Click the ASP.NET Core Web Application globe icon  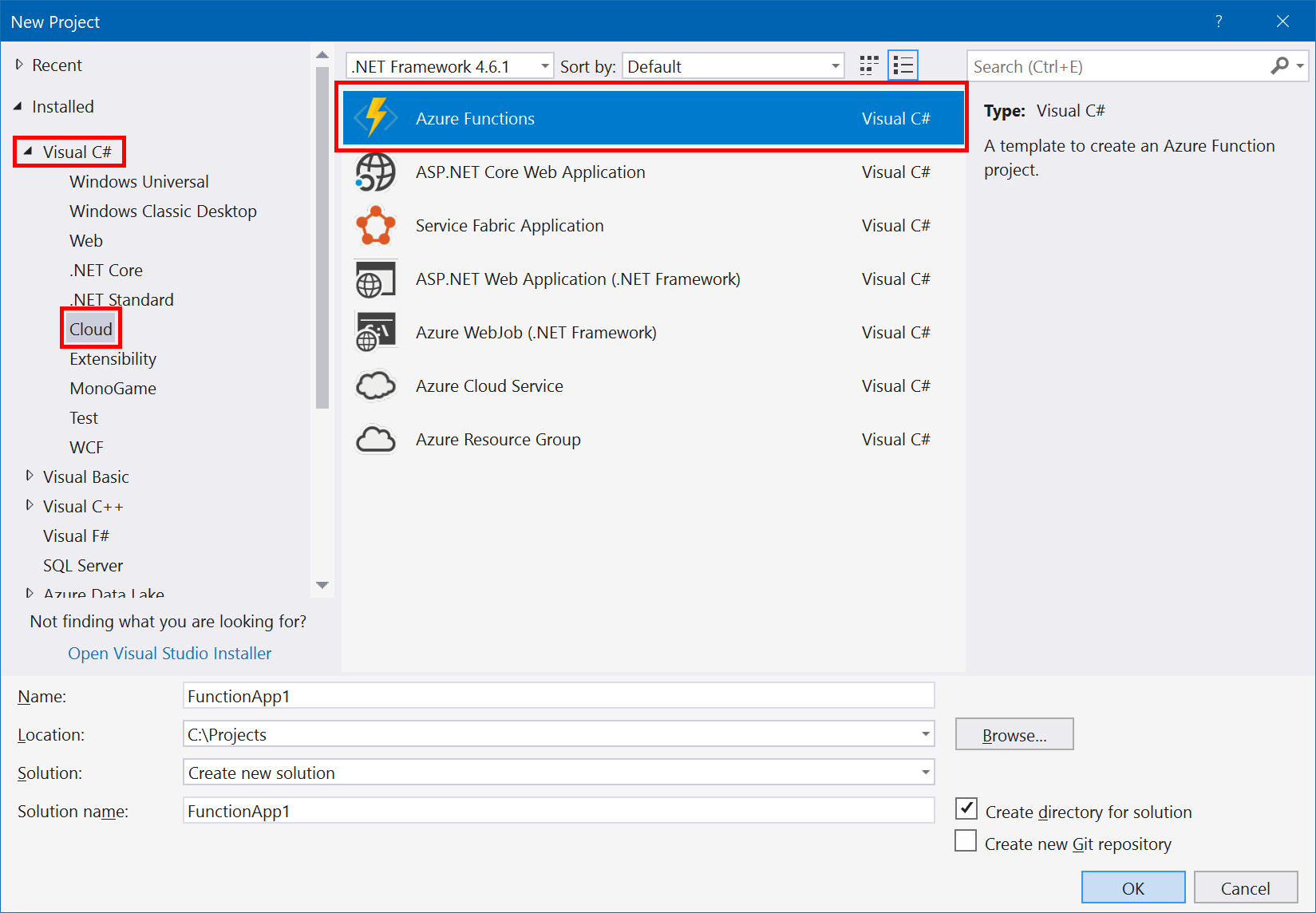[376, 172]
